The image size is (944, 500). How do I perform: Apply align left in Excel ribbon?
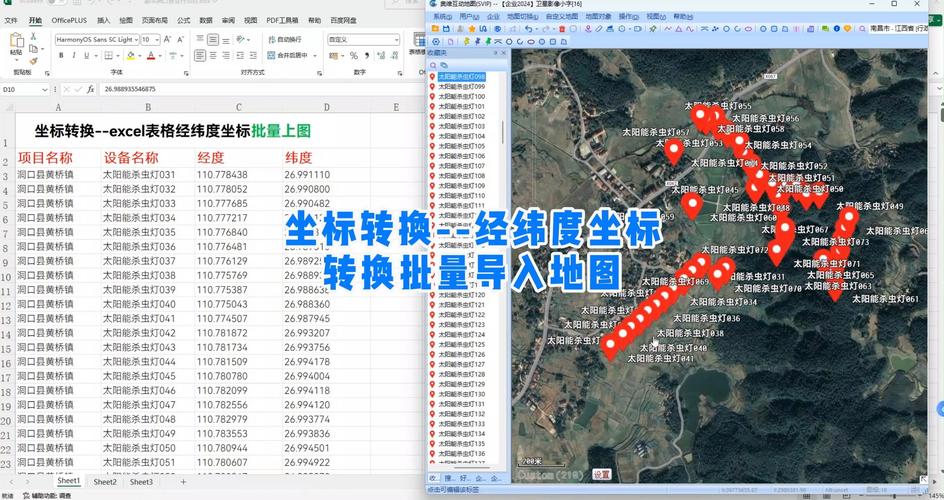(200, 55)
